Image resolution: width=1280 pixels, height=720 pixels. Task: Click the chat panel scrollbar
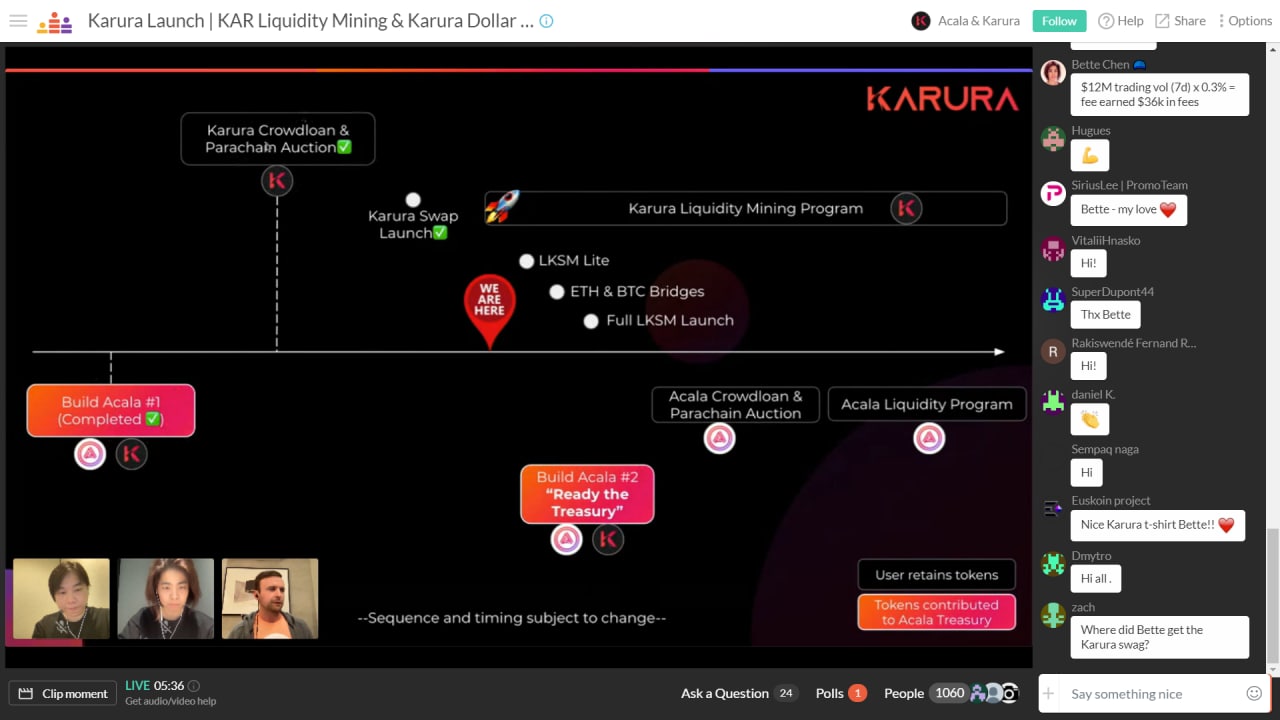[1273, 596]
